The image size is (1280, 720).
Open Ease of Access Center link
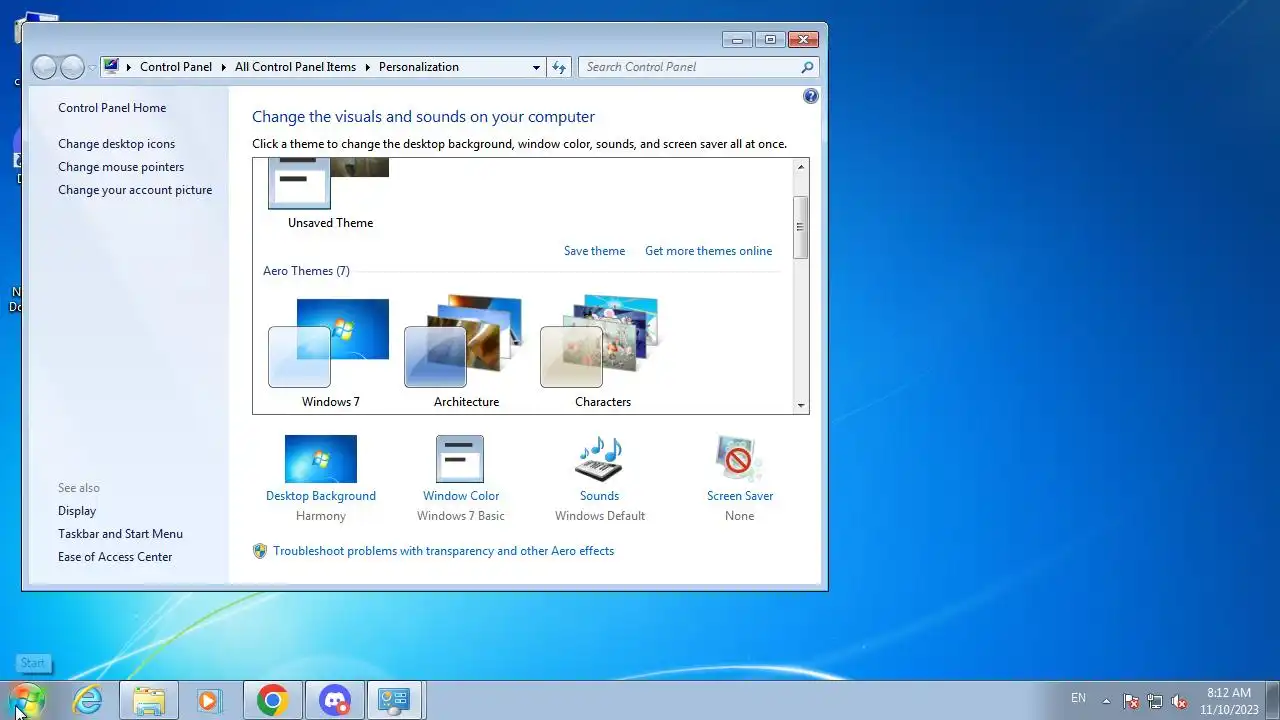[115, 557]
